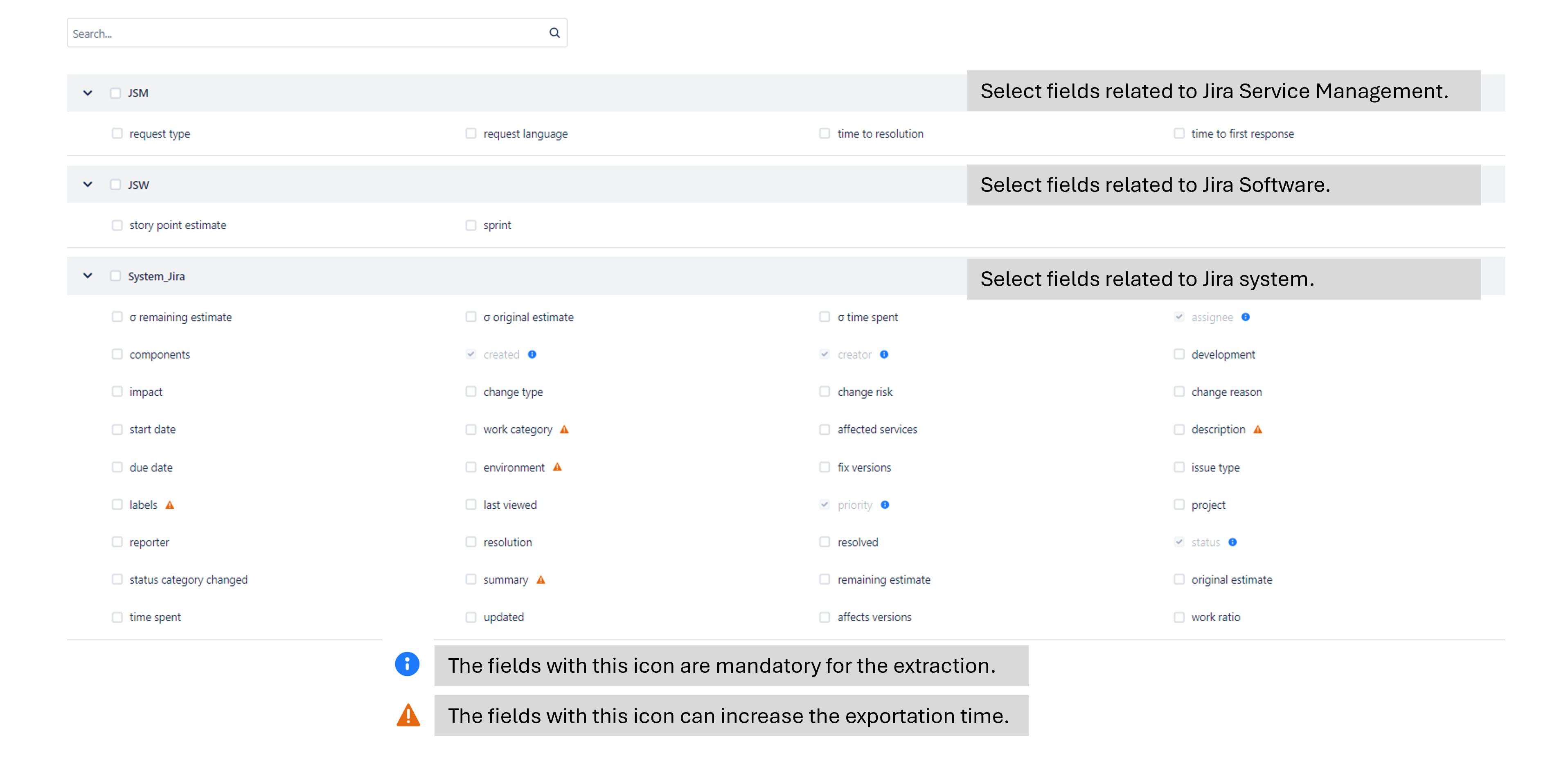Check the project field
Screen dimensions: 1568x778
(x=1178, y=505)
